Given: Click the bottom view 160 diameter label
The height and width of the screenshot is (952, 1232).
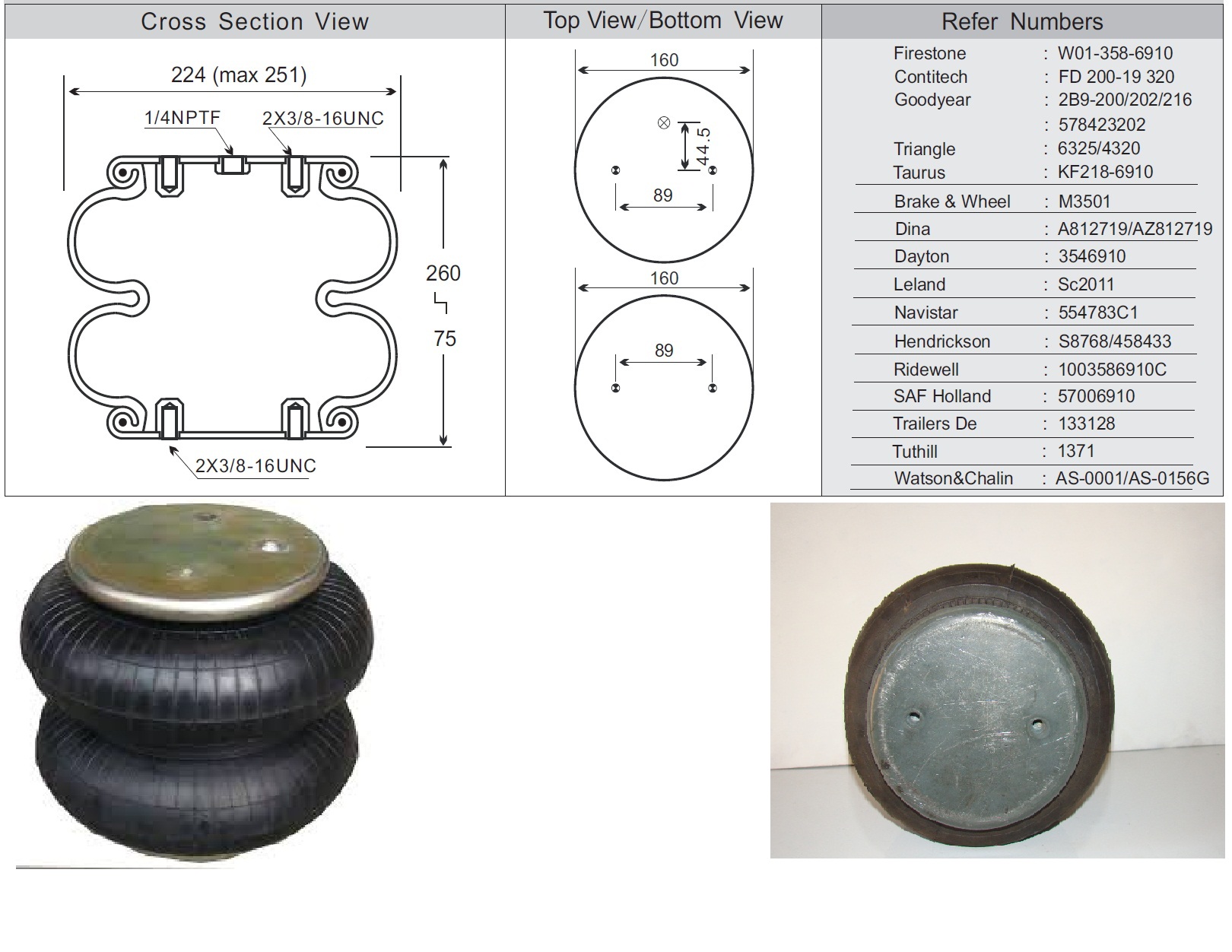Looking at the screenshot, I should (x=664, y=278).
